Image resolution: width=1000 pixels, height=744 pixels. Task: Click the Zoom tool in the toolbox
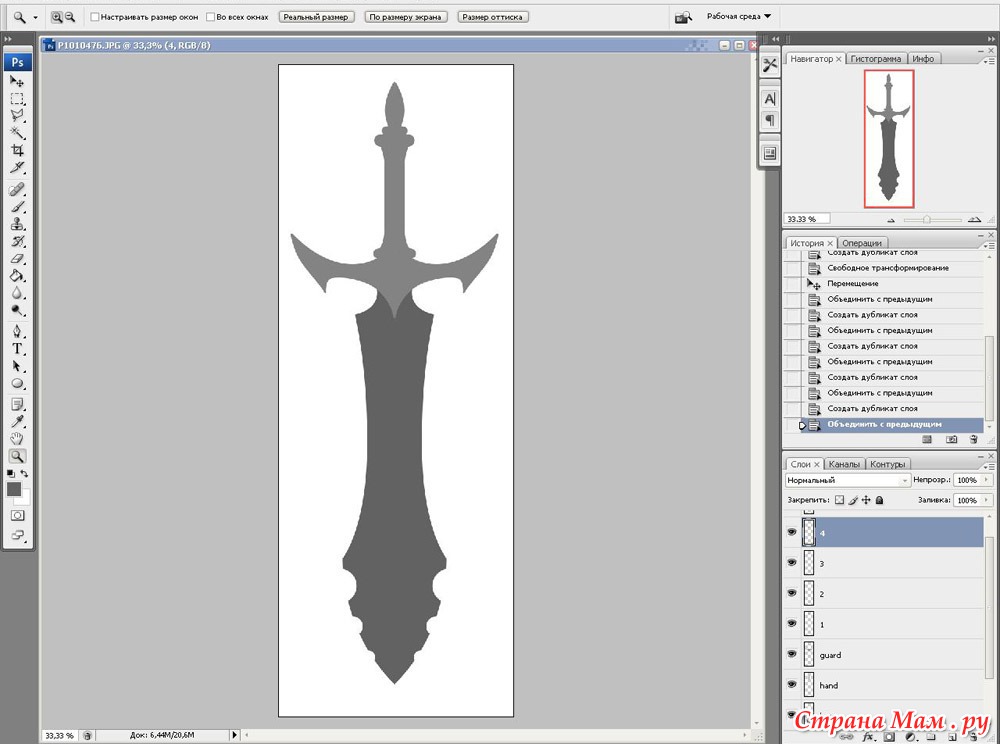click(x=17, y=456)
